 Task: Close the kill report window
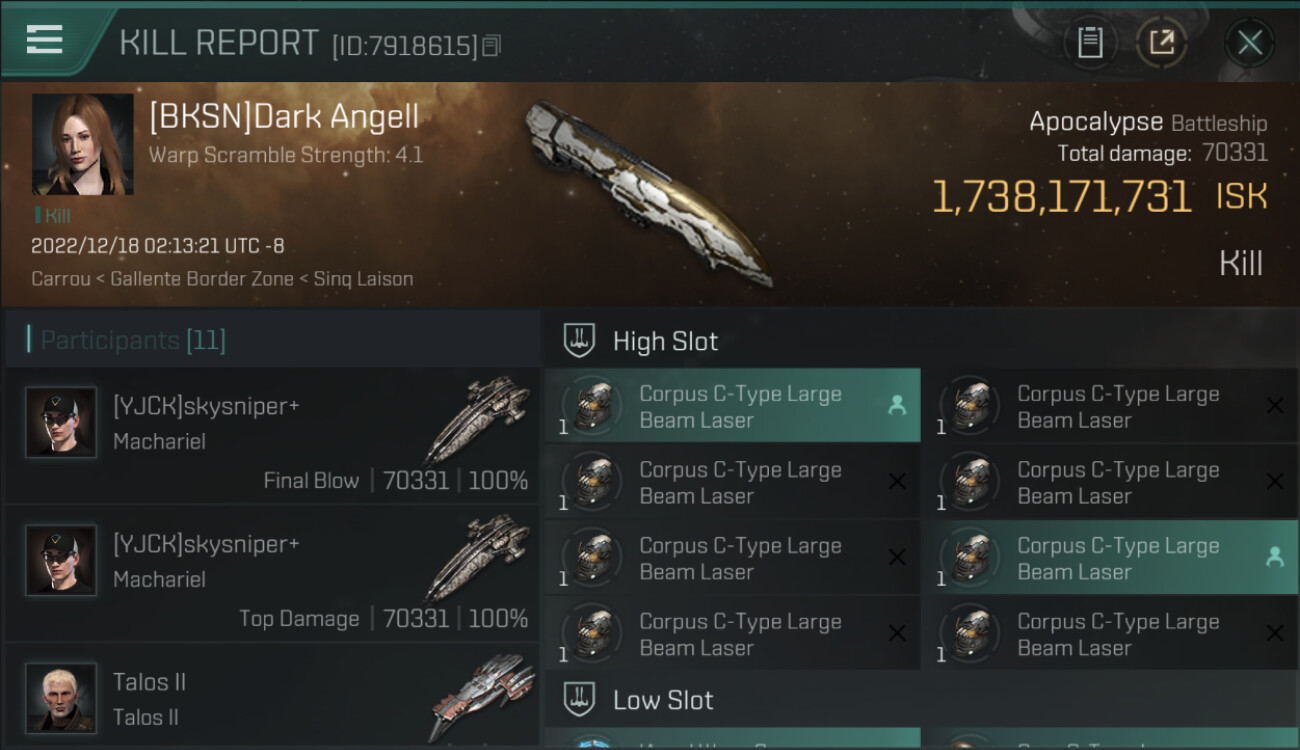point(1249,43)
